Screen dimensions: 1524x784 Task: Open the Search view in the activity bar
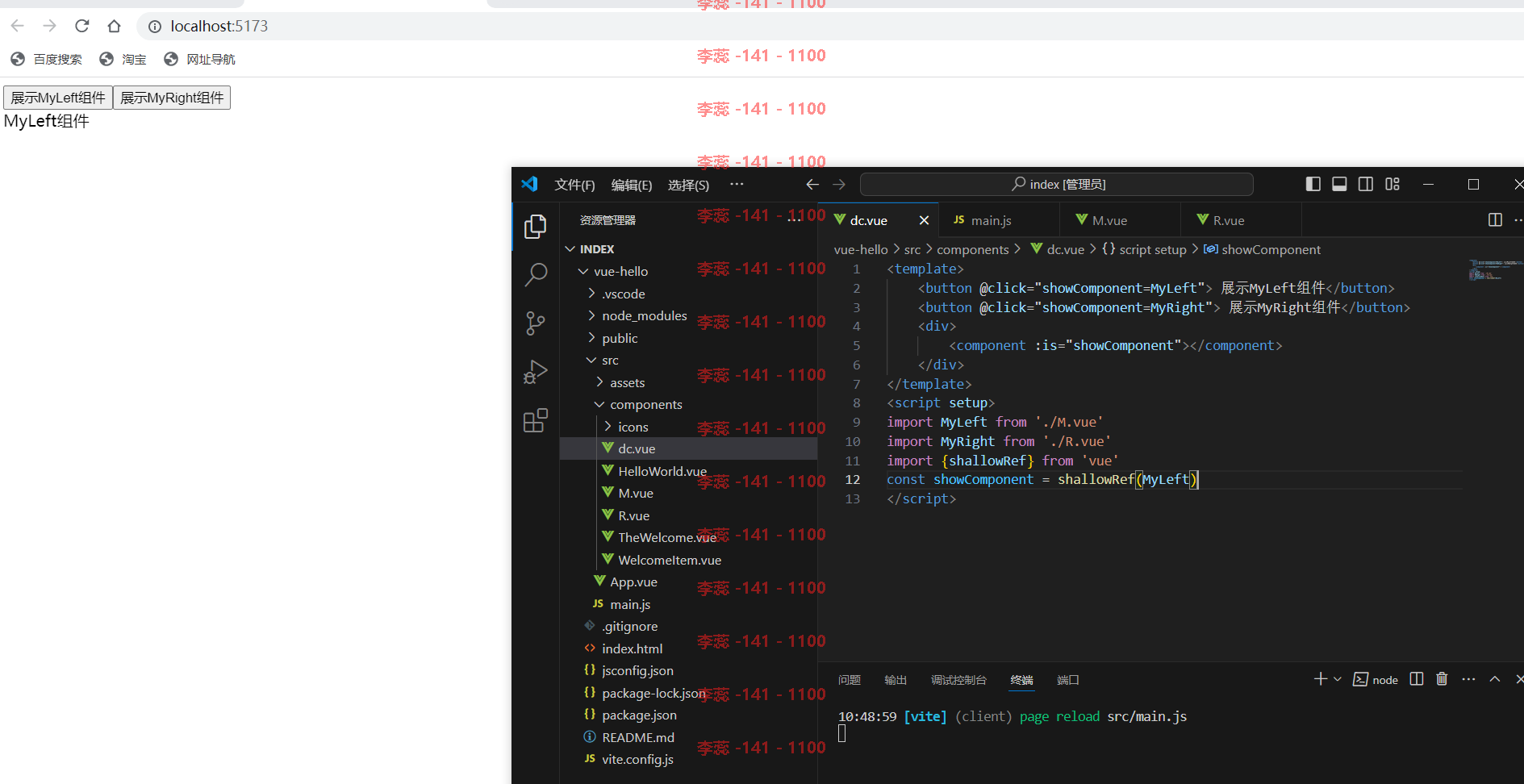pos(536,275)
